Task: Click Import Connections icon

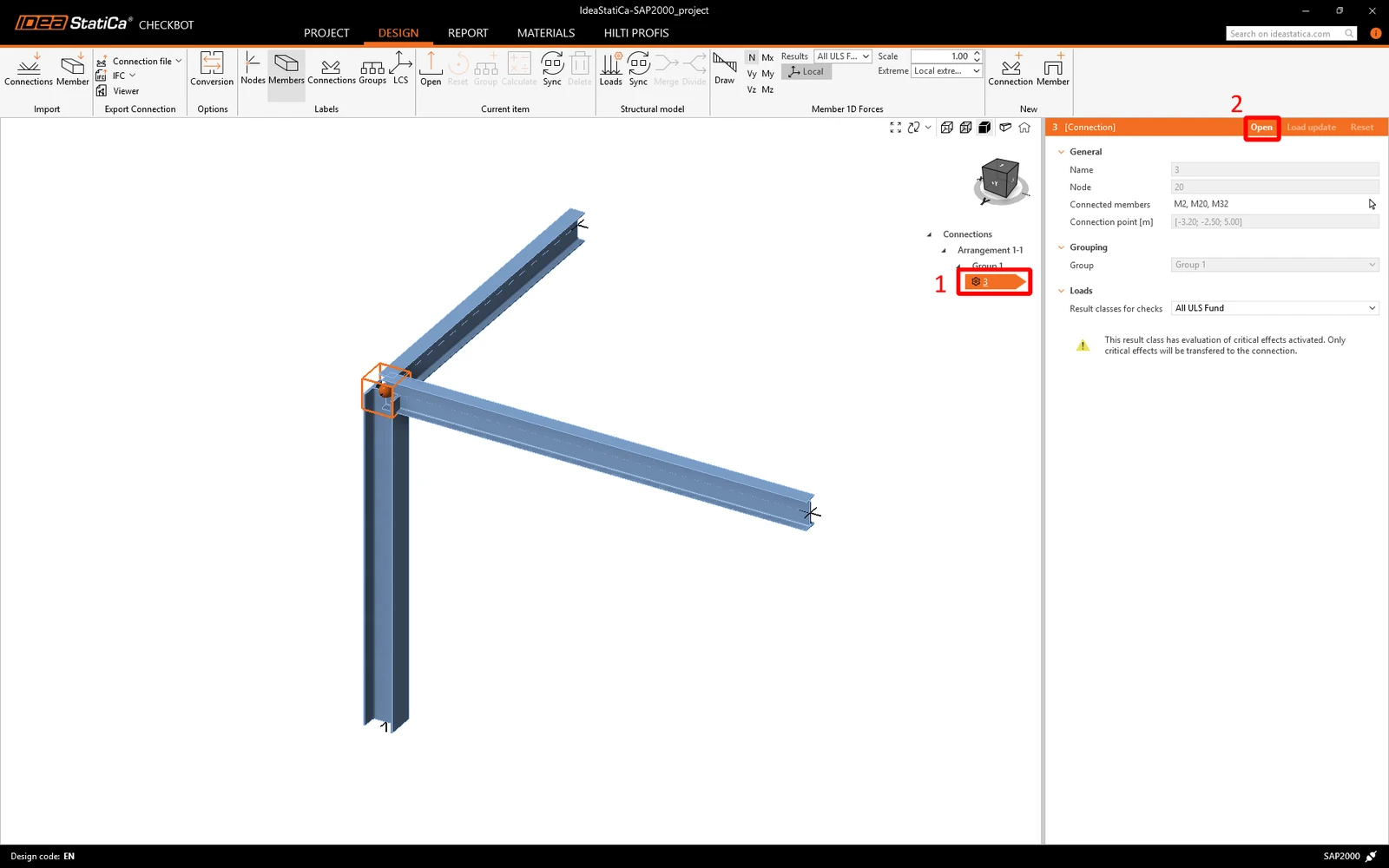Action: 29,69
